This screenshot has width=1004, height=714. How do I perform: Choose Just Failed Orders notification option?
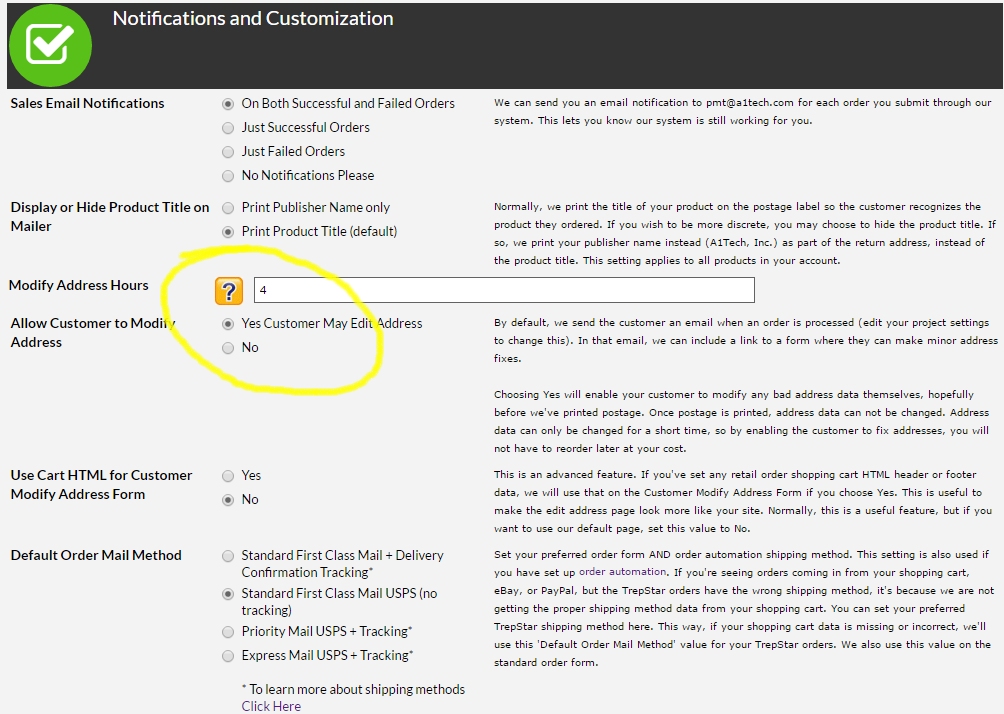tap(228, 152)
